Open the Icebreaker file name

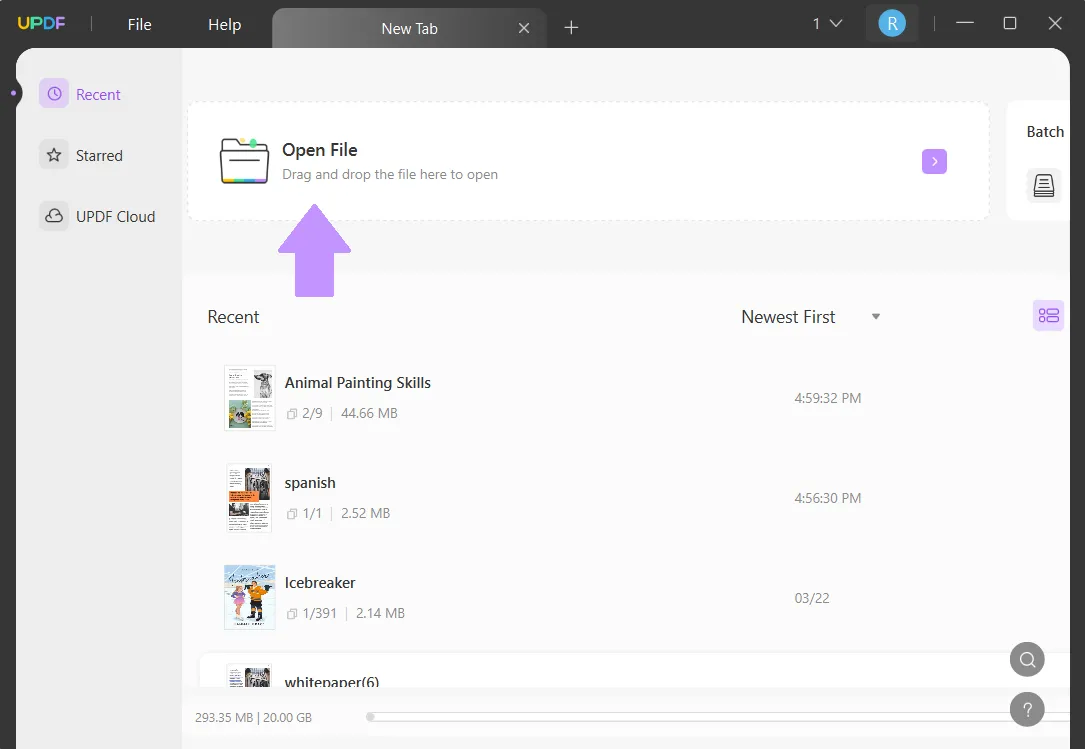tap(320, 583)
